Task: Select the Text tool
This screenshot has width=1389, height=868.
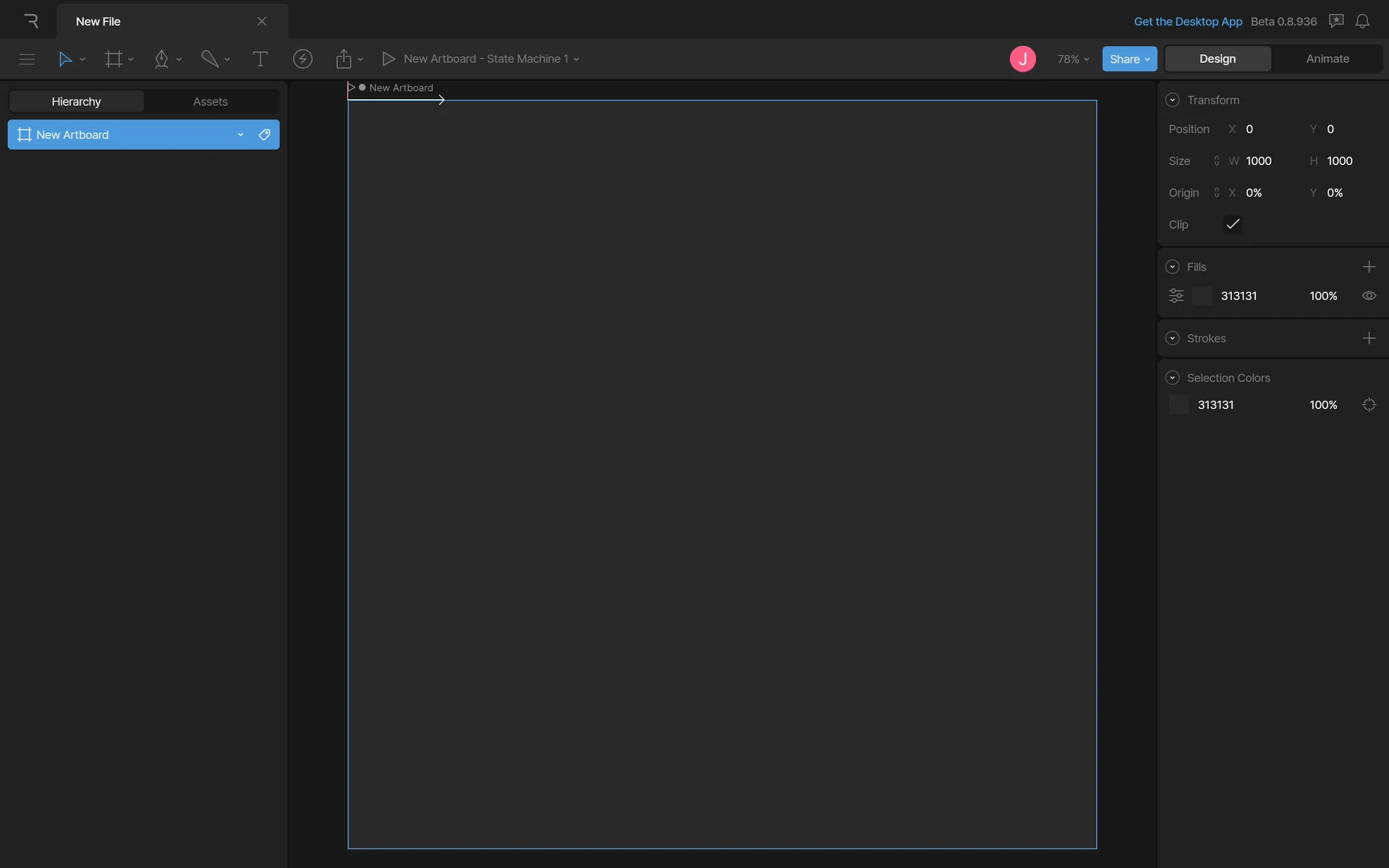Action: tap(260, 59)
